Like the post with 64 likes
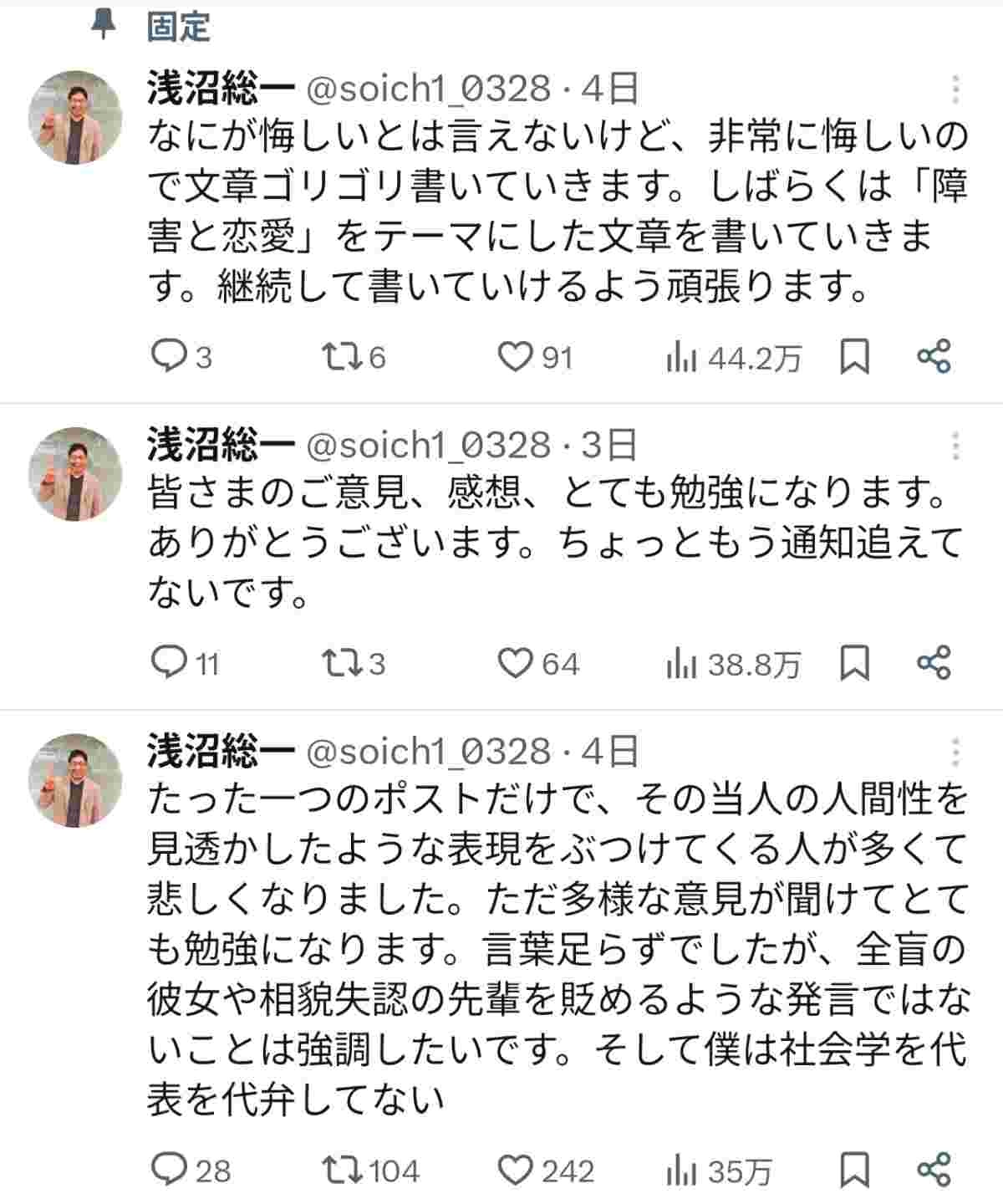This screenshot has width=1003, height=1204. 515,663
